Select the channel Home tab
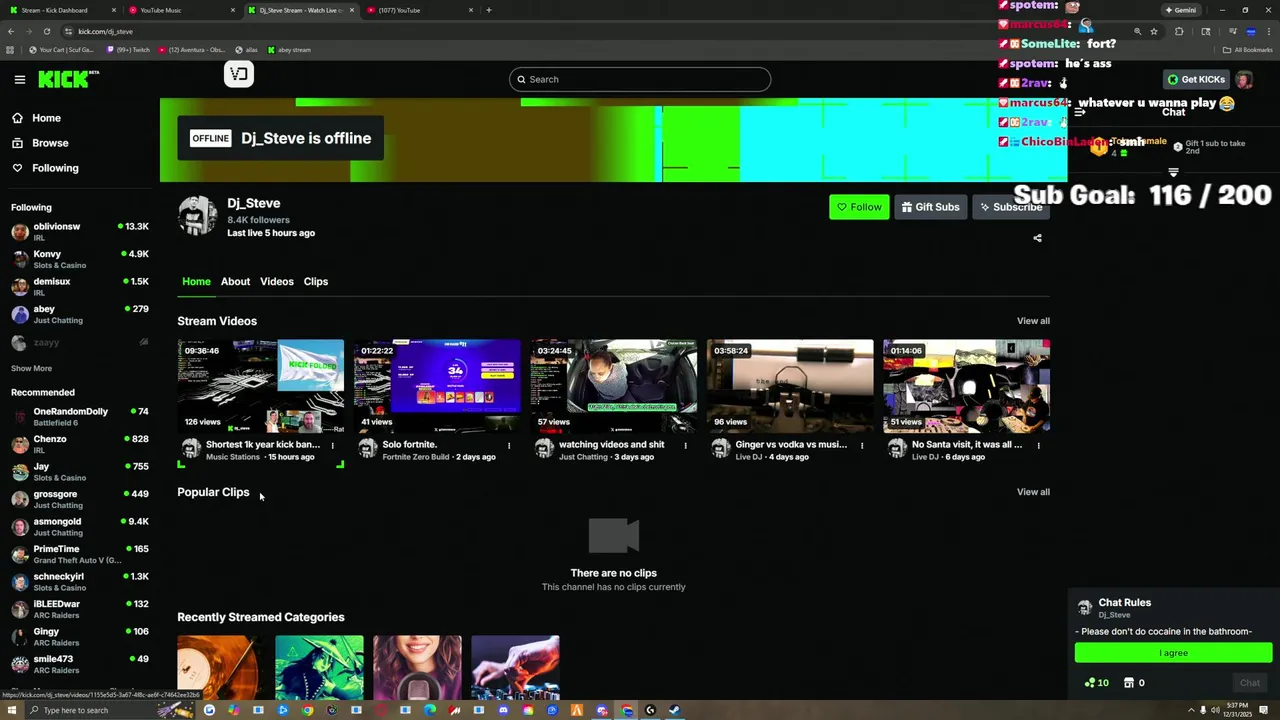 click(x=196, y=282)
